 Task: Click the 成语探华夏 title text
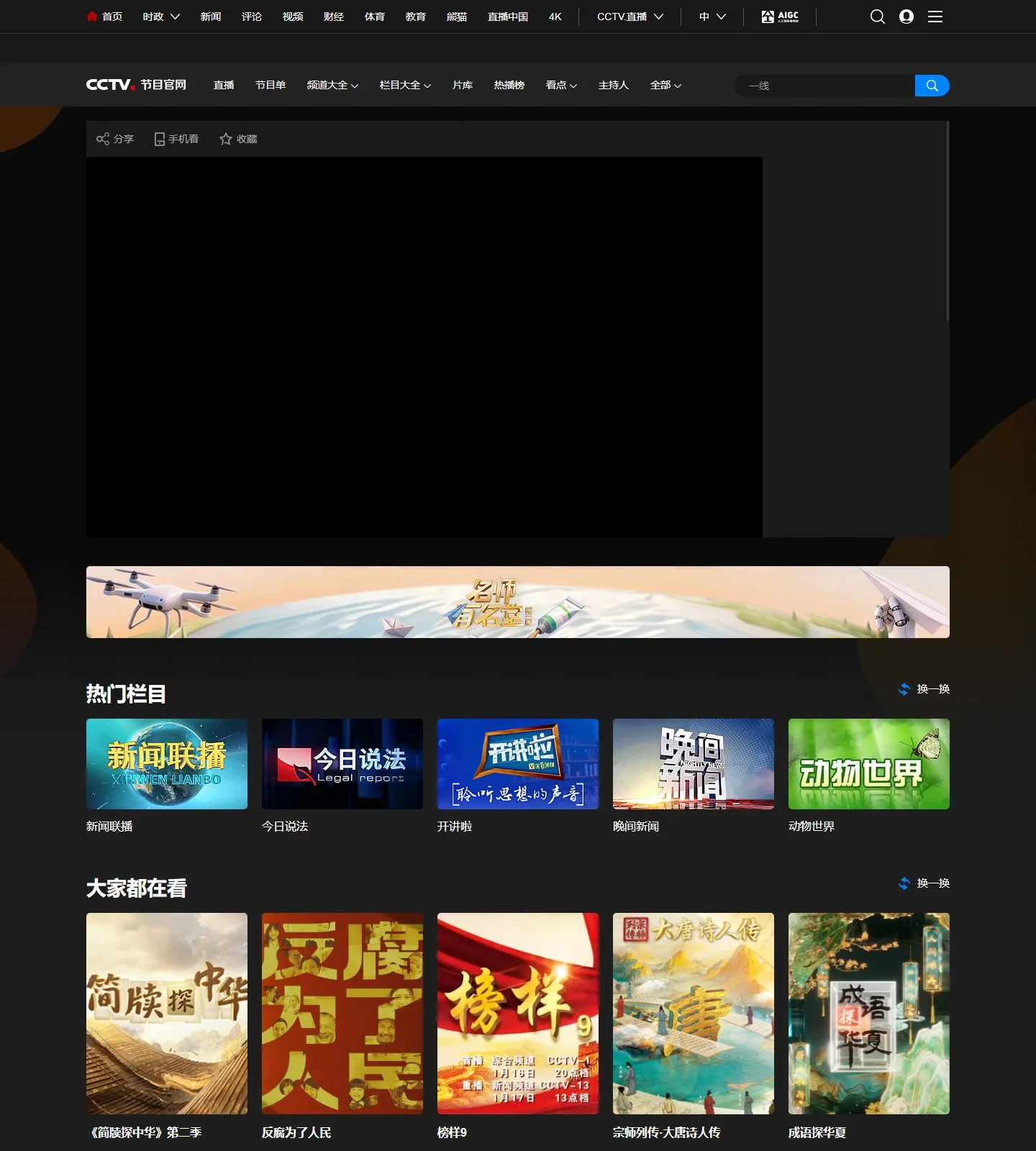tap(817, 1132)
